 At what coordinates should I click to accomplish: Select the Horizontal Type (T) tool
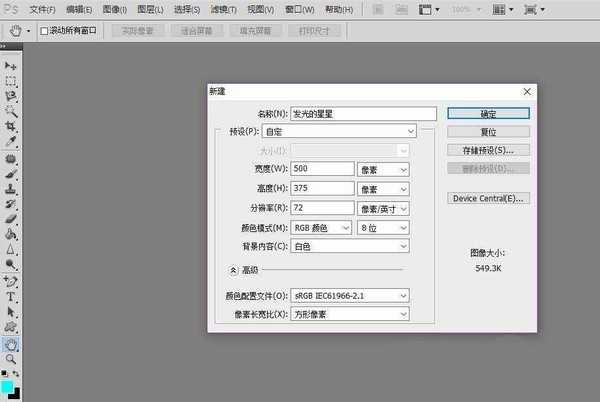11,297
